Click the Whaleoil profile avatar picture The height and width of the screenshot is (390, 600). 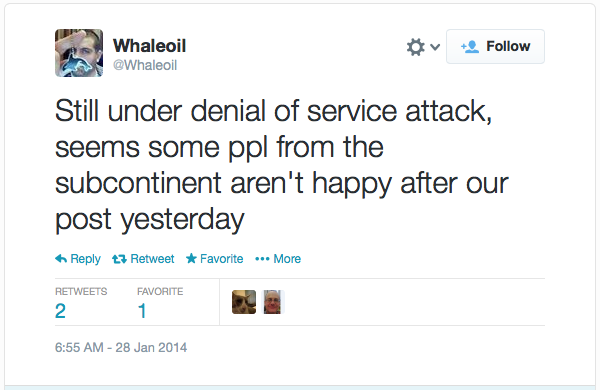pos(79,53)
